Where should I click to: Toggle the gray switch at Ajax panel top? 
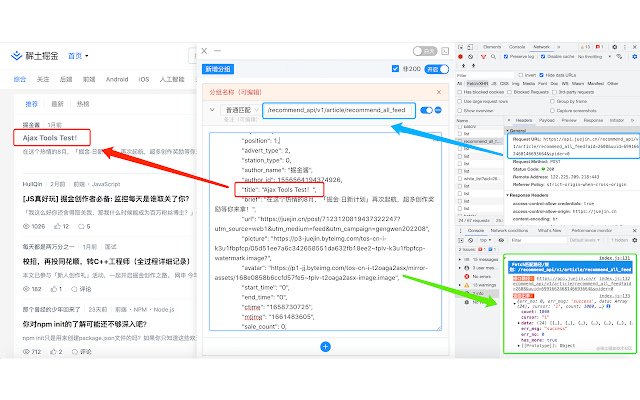click(x=424, y=51)
